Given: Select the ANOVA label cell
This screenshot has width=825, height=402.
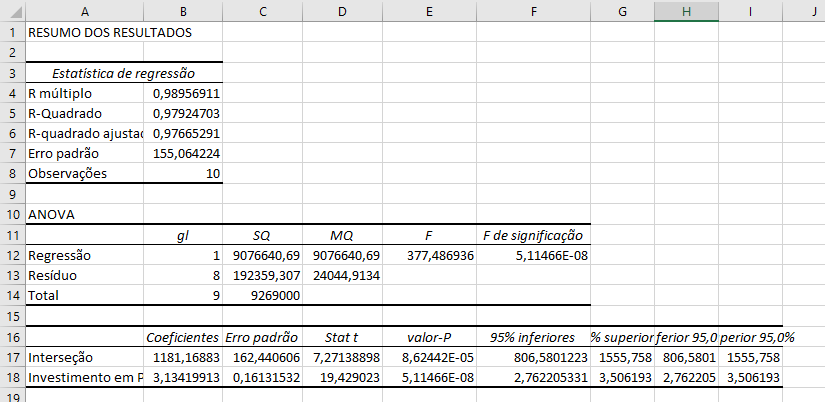Looking at the screenshot, I should click(x=83, y=214).
